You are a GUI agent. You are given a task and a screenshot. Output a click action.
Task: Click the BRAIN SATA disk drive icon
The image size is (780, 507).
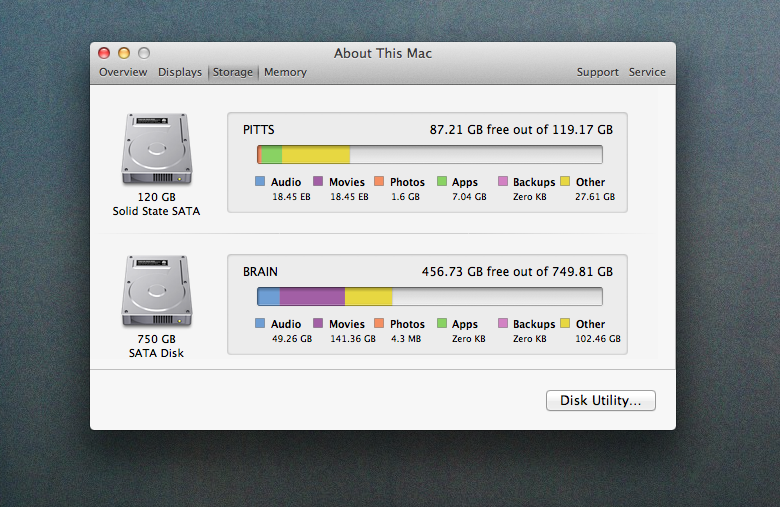157,291
